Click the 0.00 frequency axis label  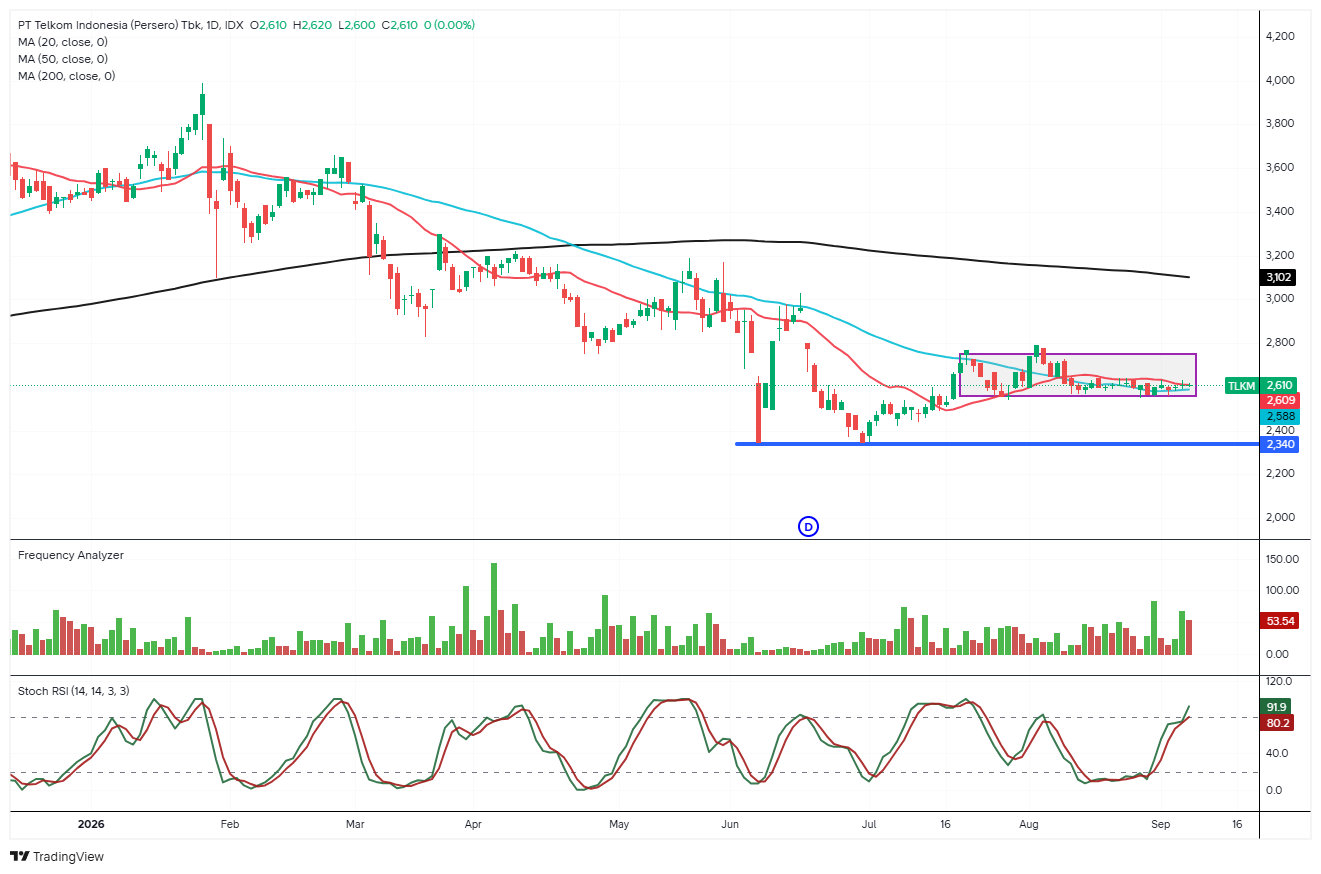1279,654
